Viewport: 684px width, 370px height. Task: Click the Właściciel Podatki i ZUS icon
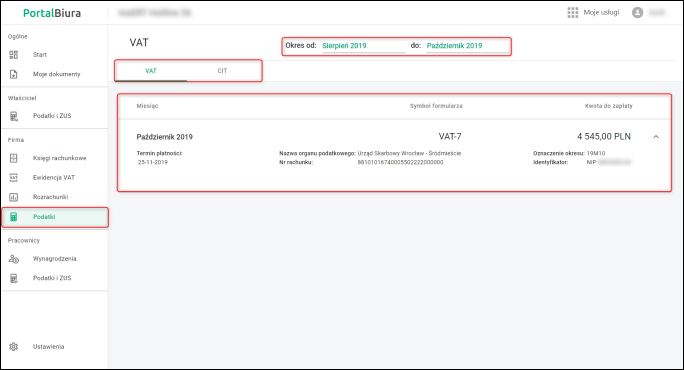[x=14, y=116]
